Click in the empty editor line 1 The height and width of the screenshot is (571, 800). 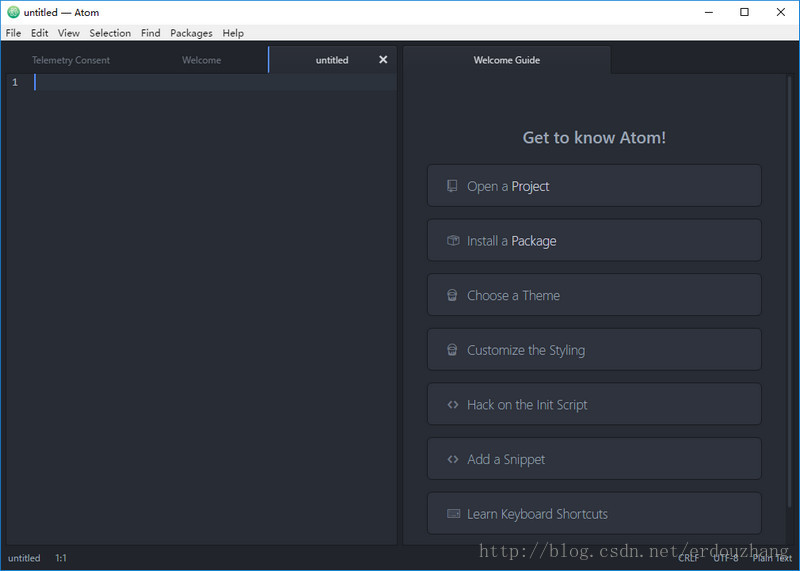click(214, 82)
